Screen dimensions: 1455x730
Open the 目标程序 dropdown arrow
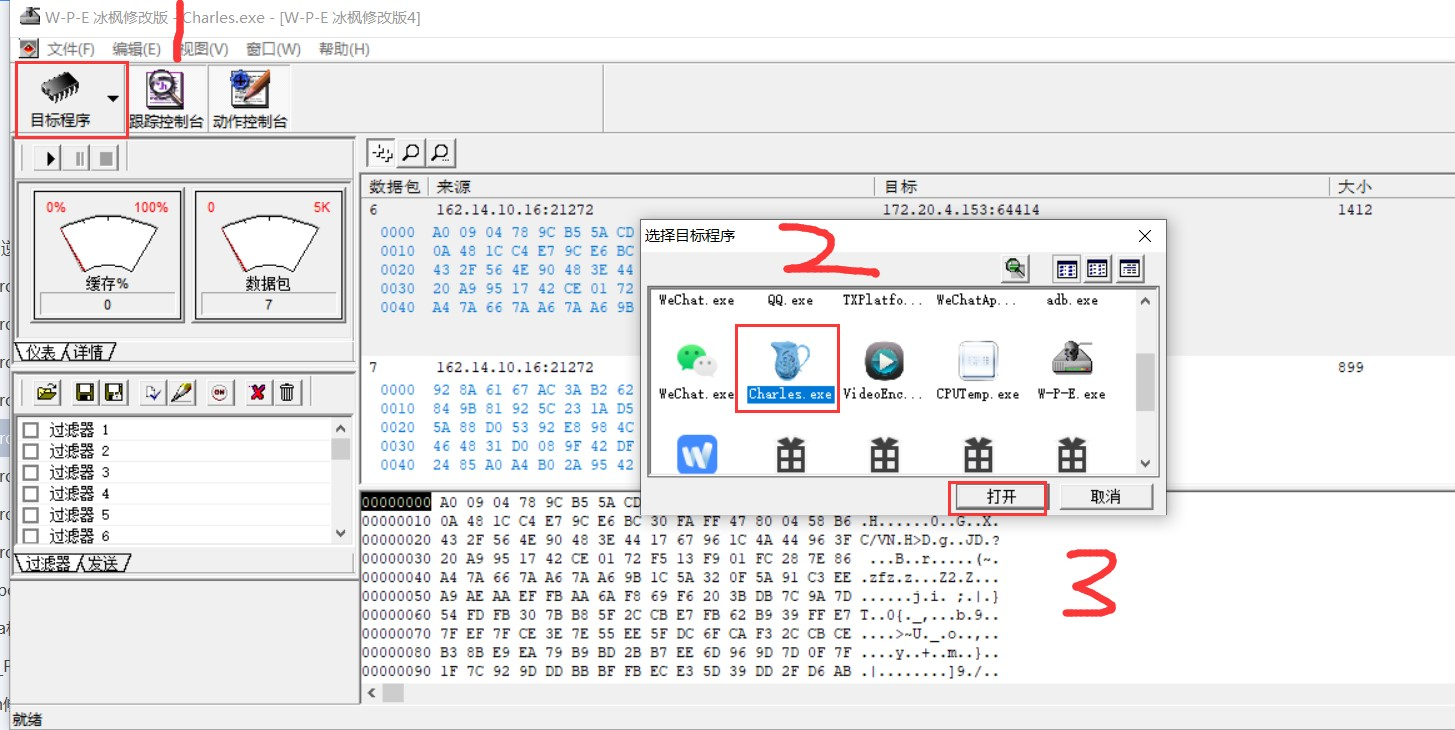click(113, 99)
